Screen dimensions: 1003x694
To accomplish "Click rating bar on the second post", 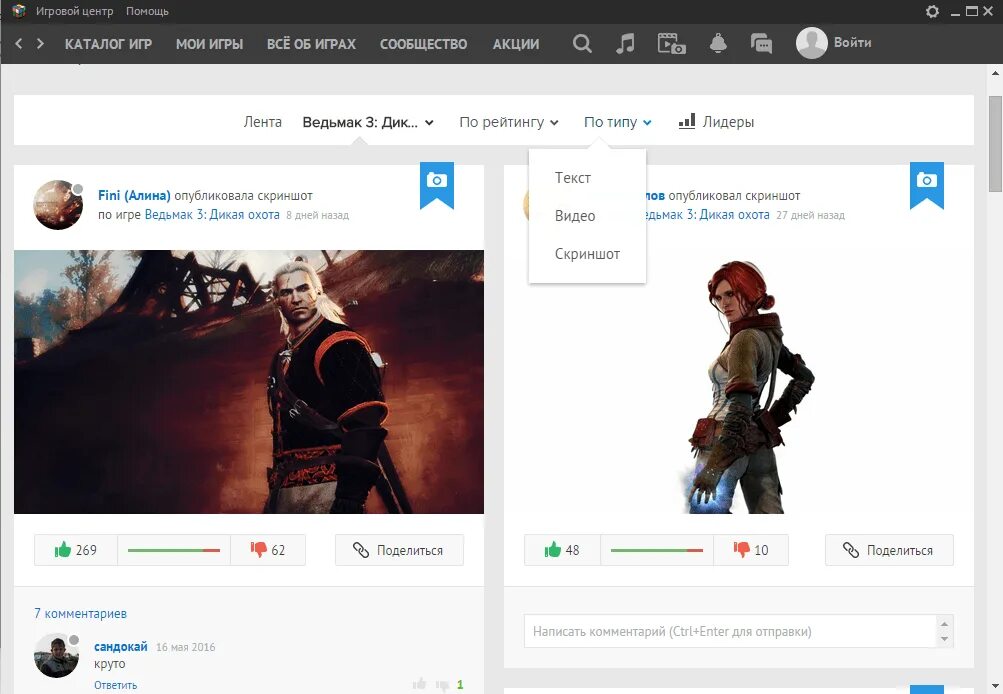I will click(657, 550).
